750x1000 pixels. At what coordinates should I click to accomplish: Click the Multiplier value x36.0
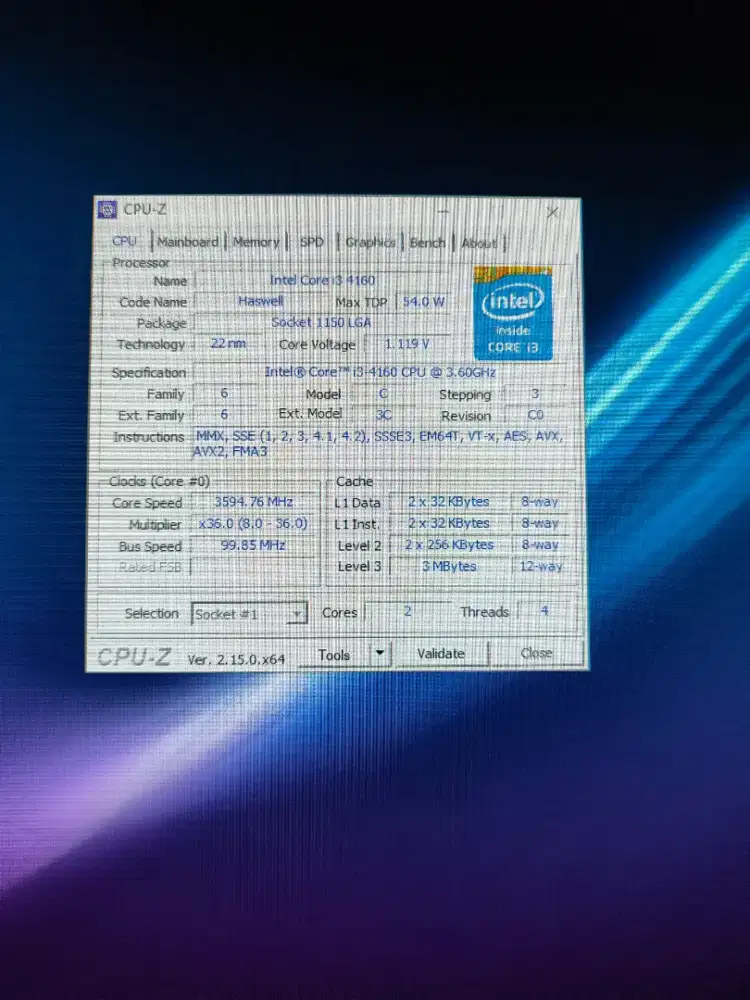point(253,524)
